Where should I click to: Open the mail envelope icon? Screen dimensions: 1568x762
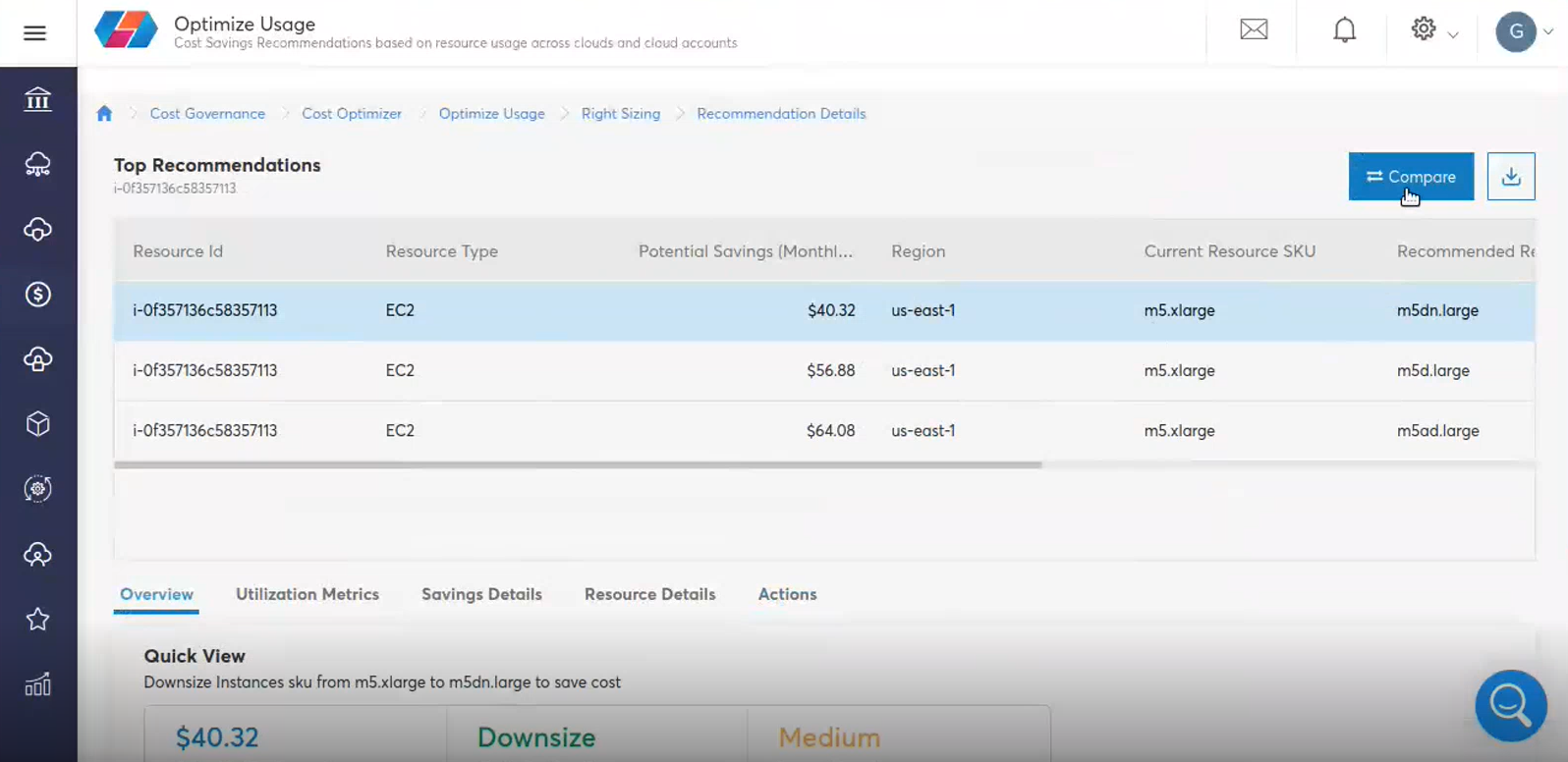click(1254, 30)
